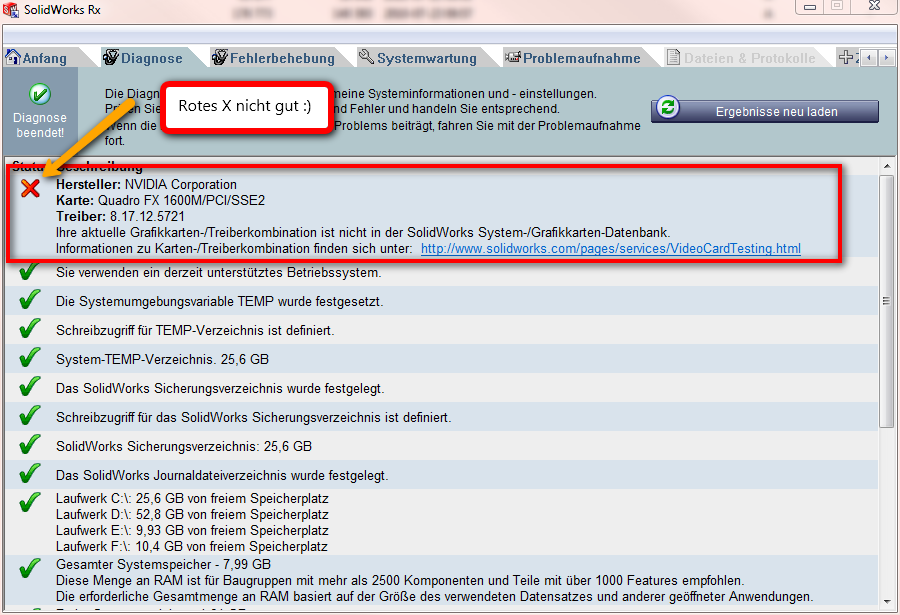900x615 pixels.
Task: Open the VideoCardTesting.html link
Action: [x=611, y=249]
